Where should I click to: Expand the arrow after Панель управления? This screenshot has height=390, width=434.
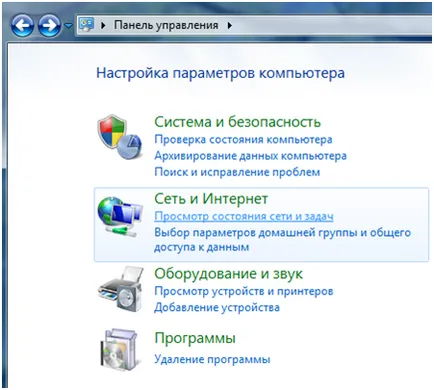click(229, 25)
